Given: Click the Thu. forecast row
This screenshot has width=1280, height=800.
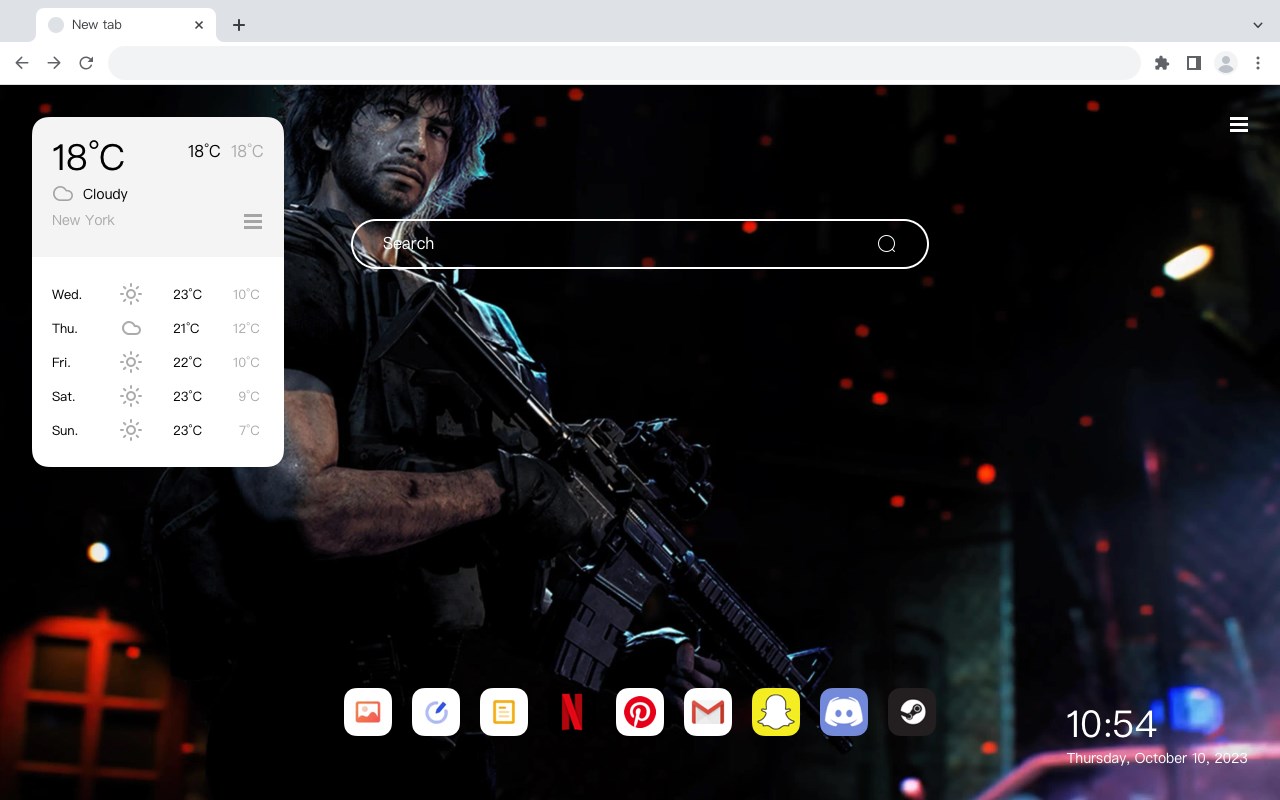Looking at the screenshot, I should [x=157, y=328].
